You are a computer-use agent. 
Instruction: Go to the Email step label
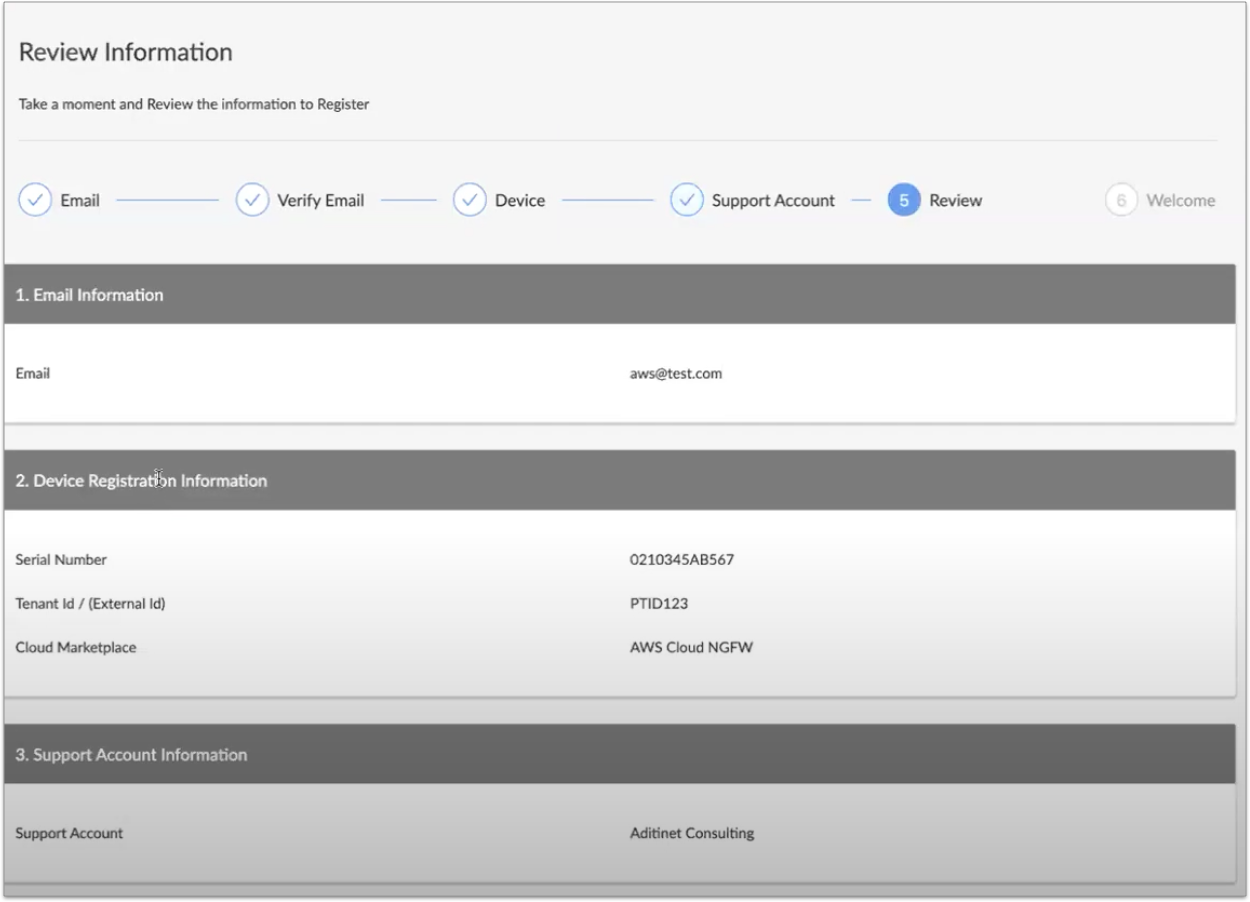coord(80,200)
